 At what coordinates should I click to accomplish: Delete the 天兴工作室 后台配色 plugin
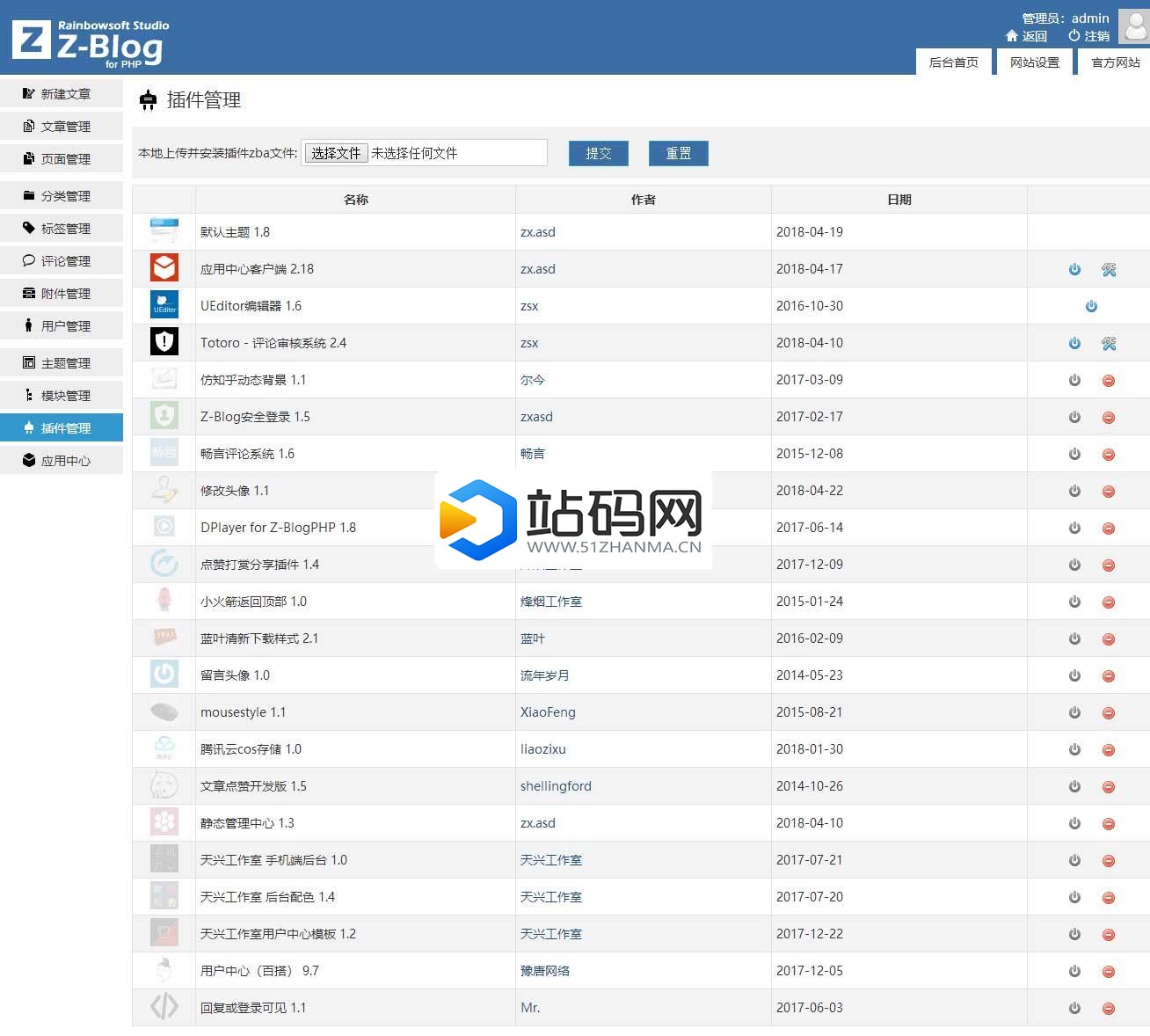1109,898
